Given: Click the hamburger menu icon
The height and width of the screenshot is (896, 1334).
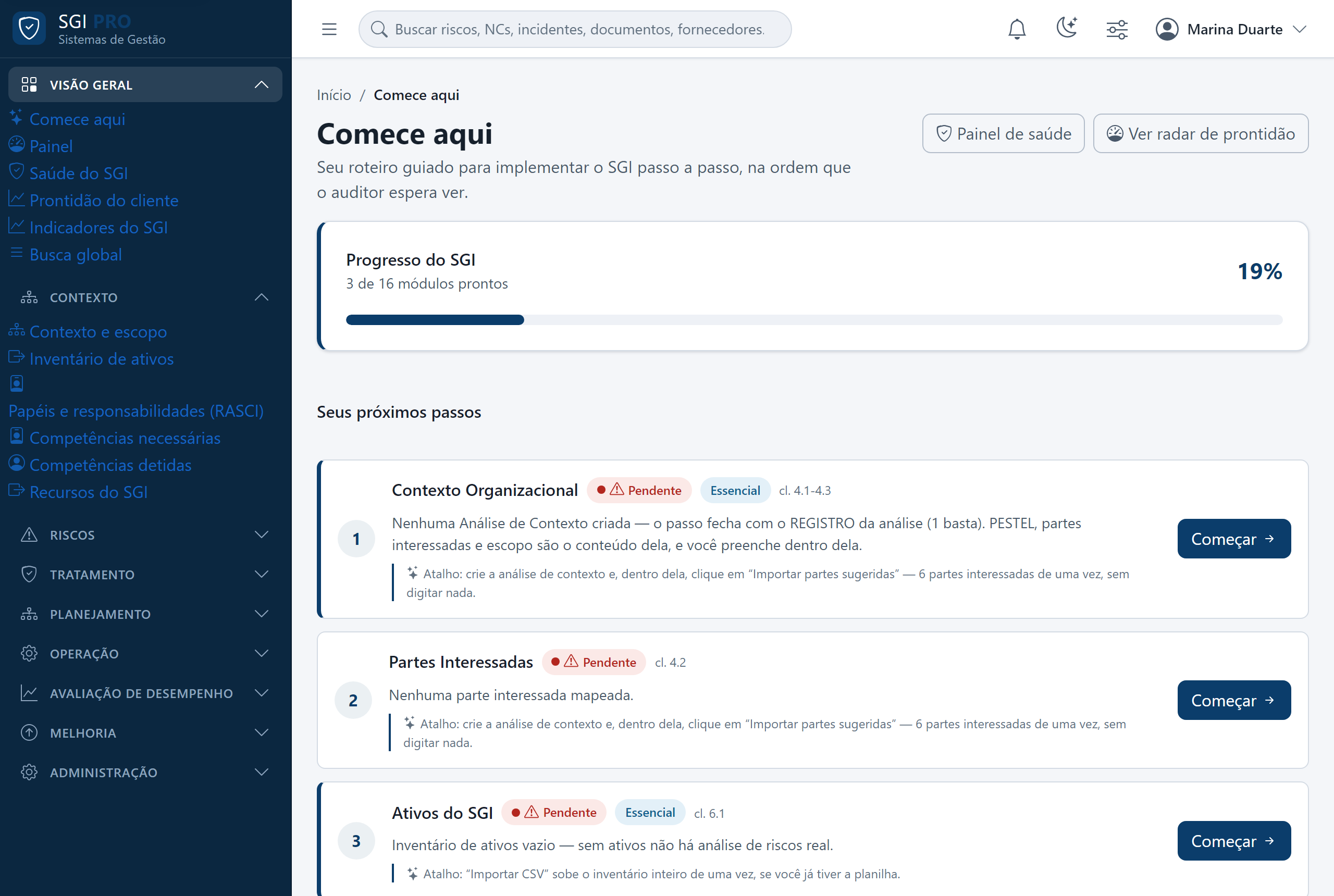Looking at the screenshot, I should tap(329, 29).
